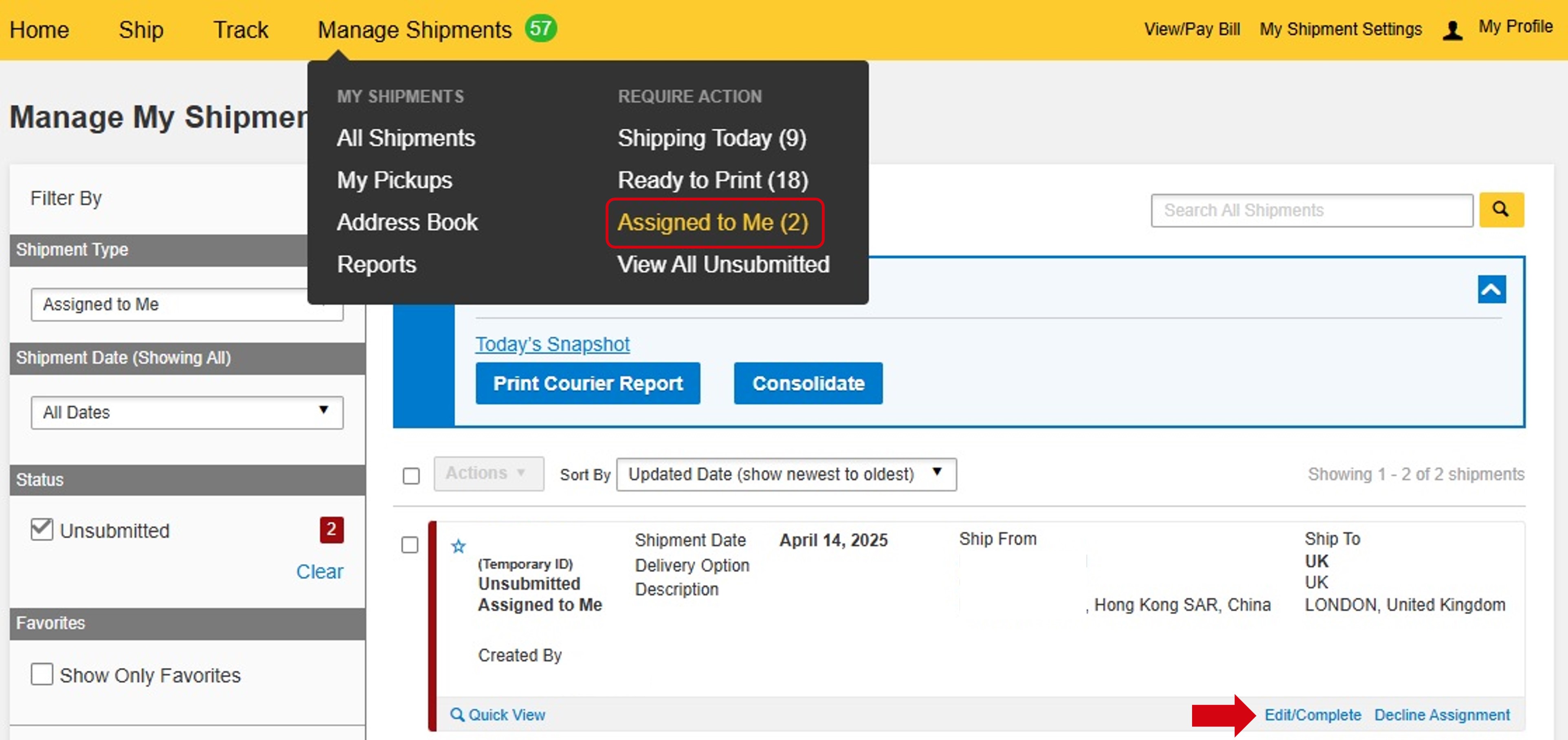Open View/Pay Bill
The height and width of the screenshot is (740, 1568).
(1192, 29)
